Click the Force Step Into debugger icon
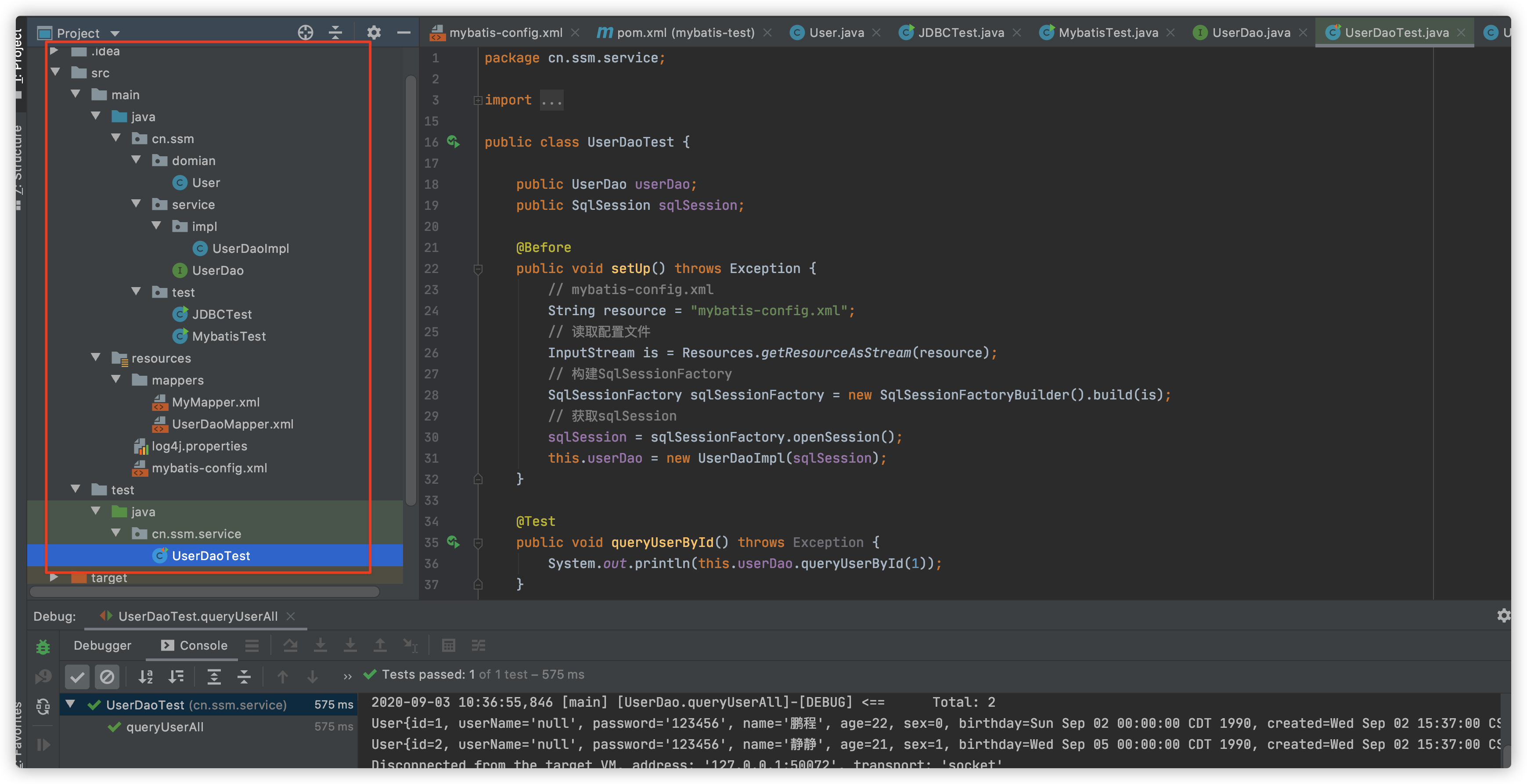 pos(350,645)
